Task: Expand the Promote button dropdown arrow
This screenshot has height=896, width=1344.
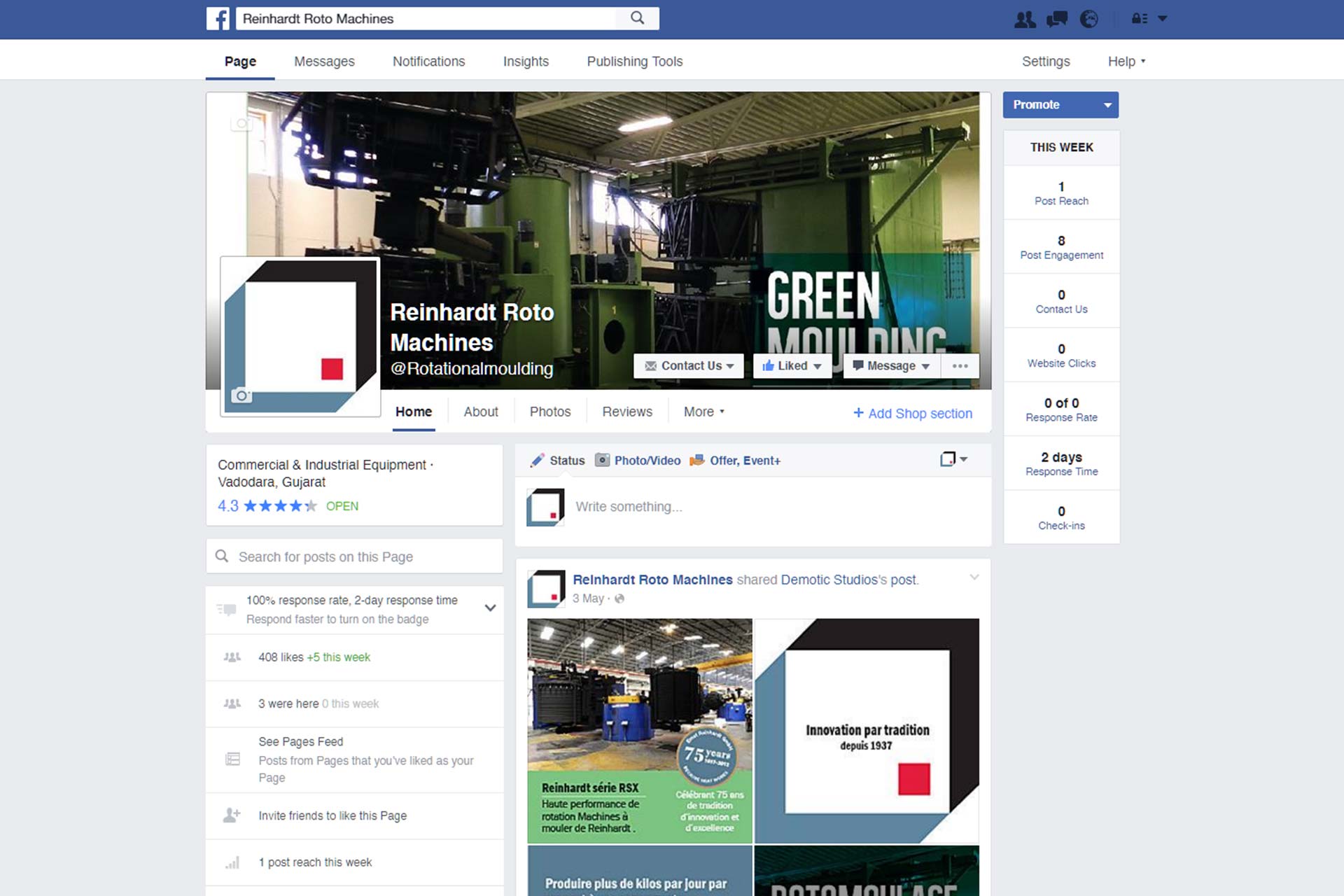Action: [1107, 105]
